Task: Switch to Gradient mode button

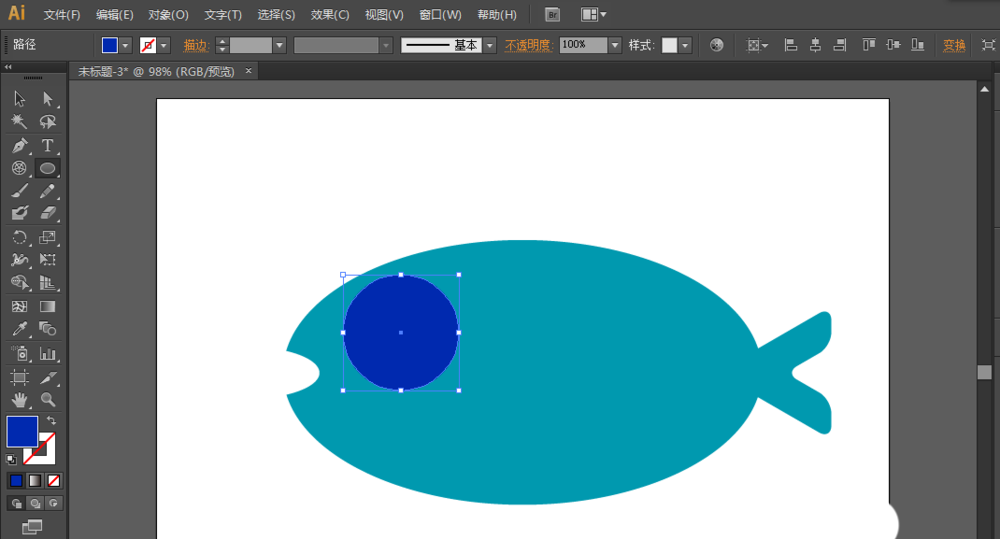Action: tap(35, 480)
